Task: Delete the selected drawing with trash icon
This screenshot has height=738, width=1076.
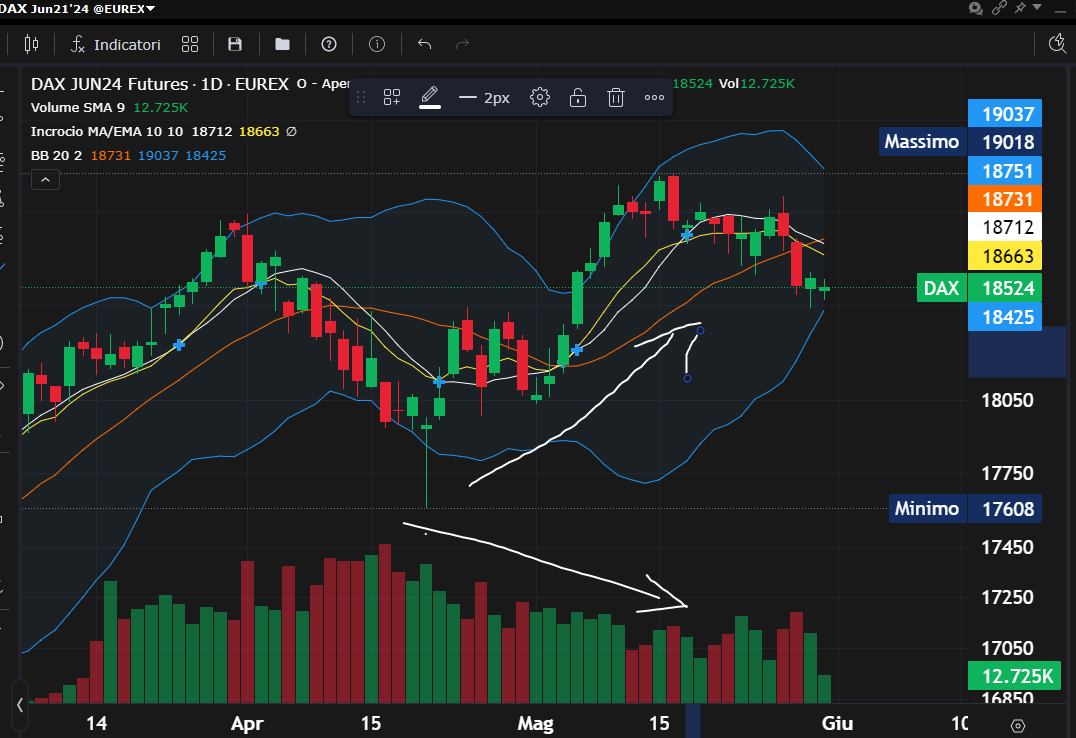Action: point(616,97)
